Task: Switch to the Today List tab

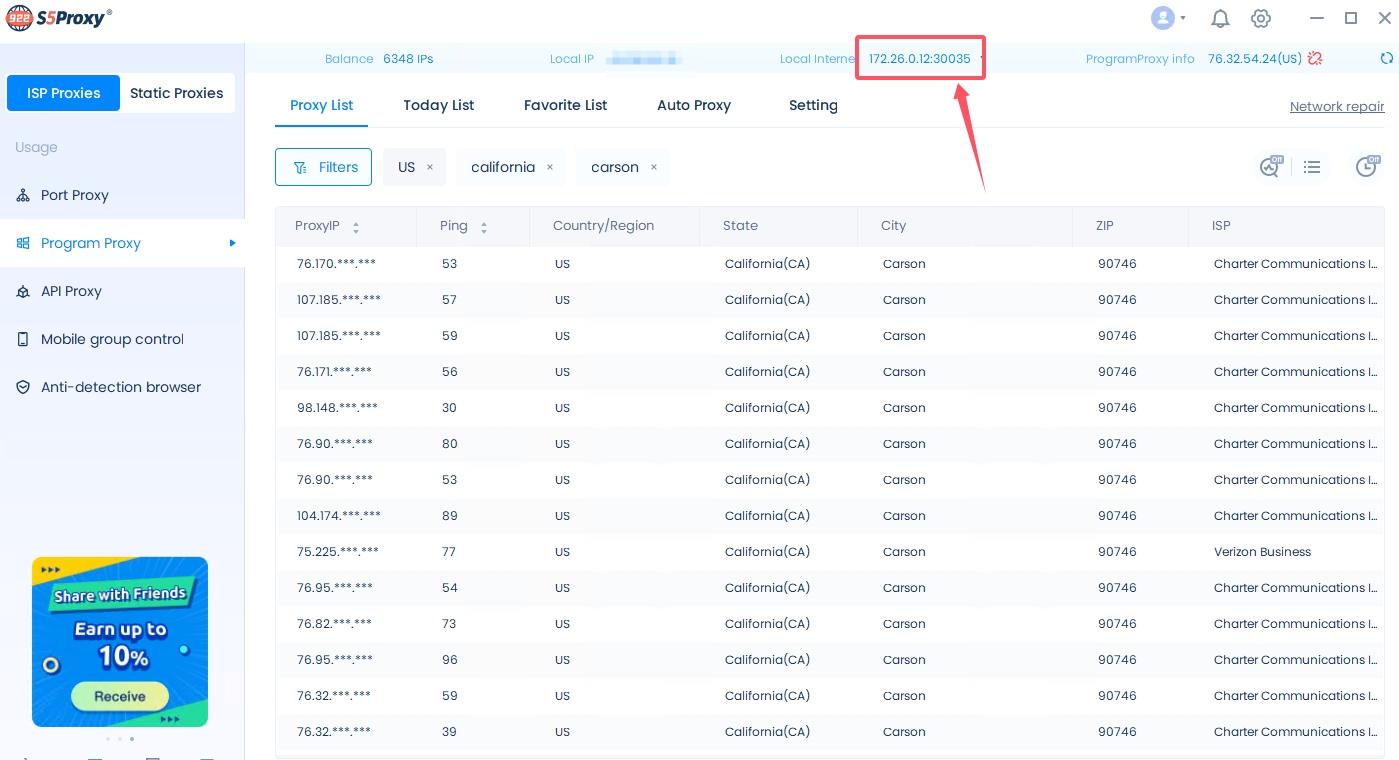Action: point(438,105)
